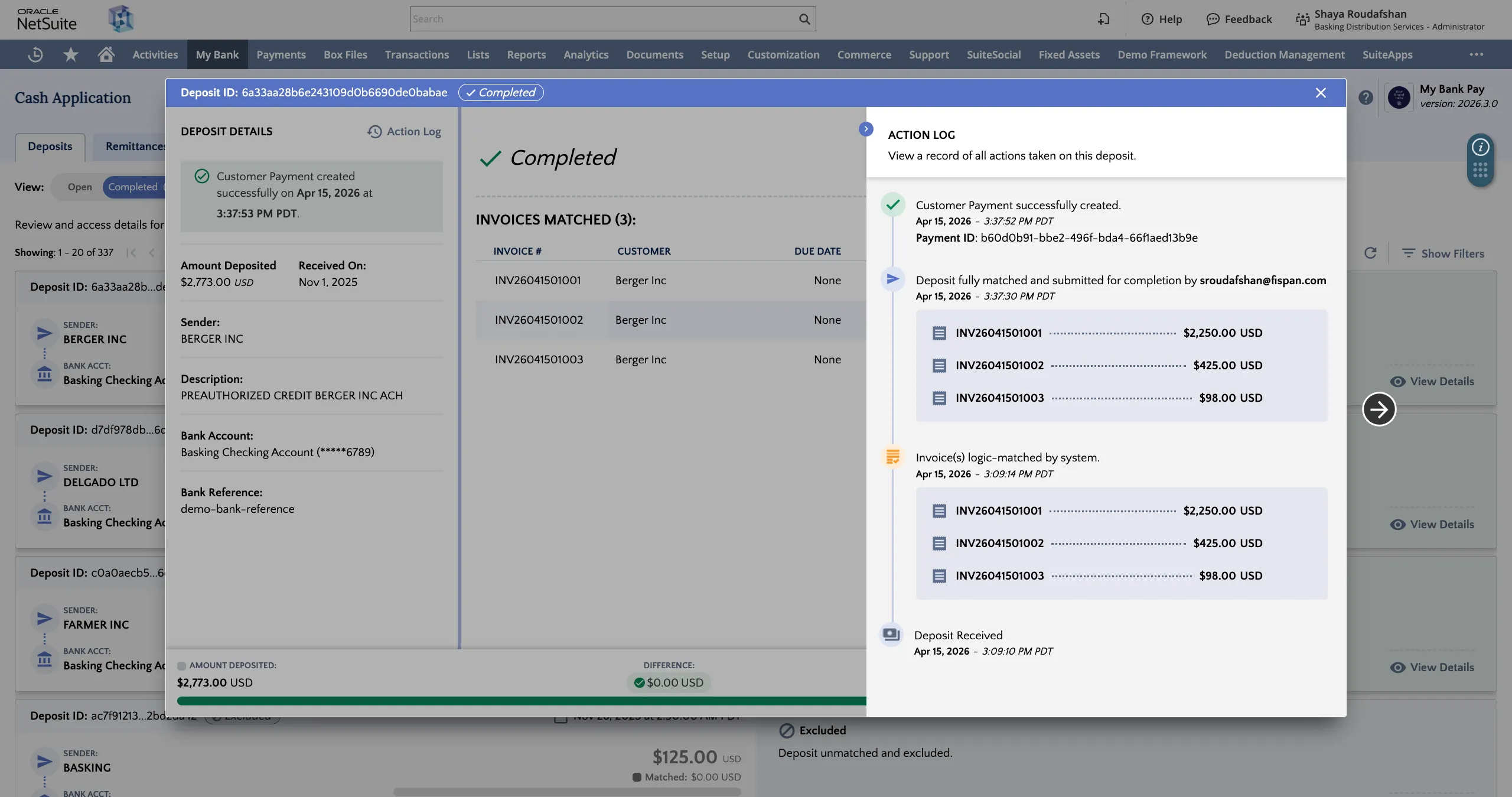This screenshot has width=1512, height=797.
Task: Click the horizontal scrollbar at the page bottom
Action: (x=567, y=792)
